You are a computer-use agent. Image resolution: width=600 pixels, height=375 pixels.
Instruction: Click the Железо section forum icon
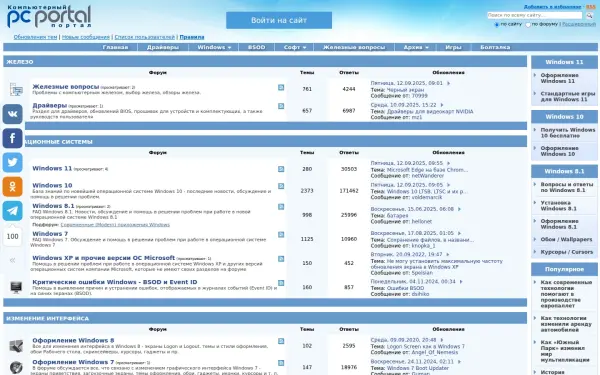pos(16,89)
